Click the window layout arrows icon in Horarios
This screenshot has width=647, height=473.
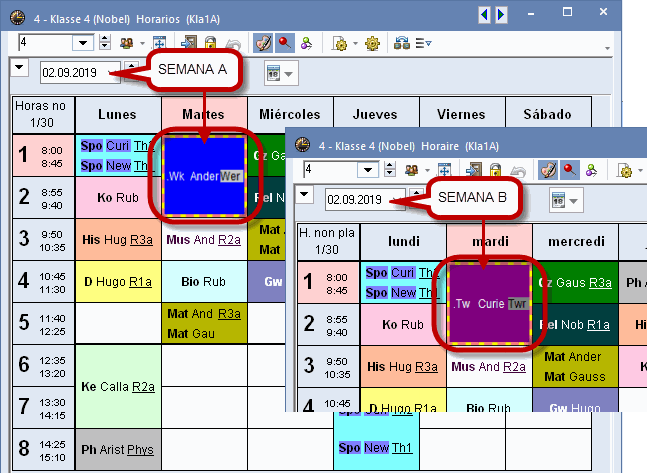point(159,43)
